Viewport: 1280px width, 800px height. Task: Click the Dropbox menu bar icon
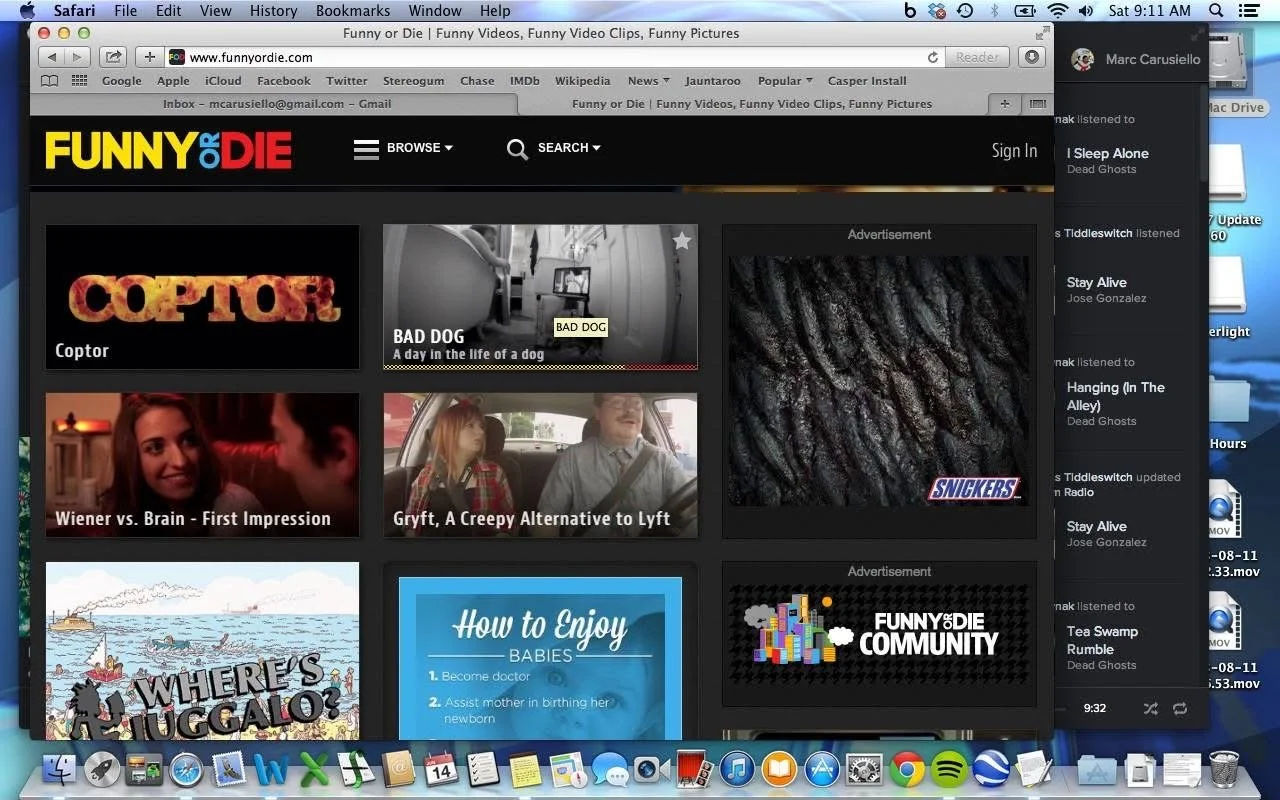[937, 10]
